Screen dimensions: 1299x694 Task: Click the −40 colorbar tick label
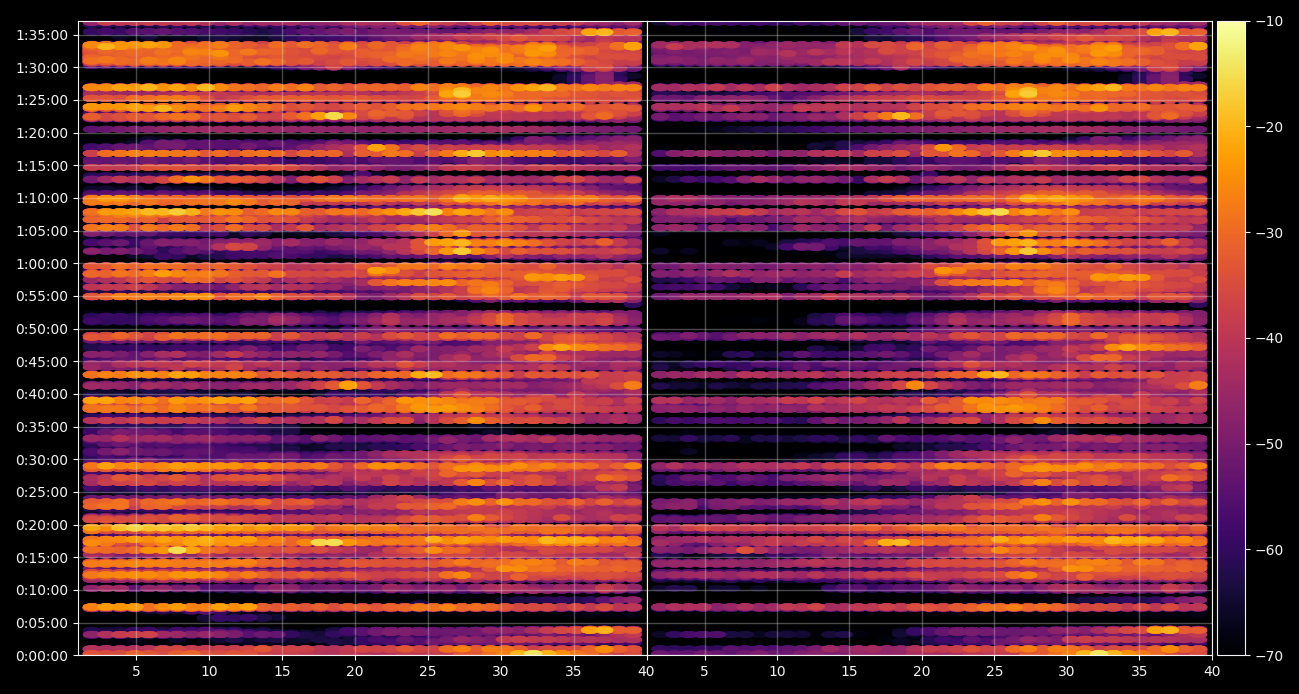point(1269,338)
